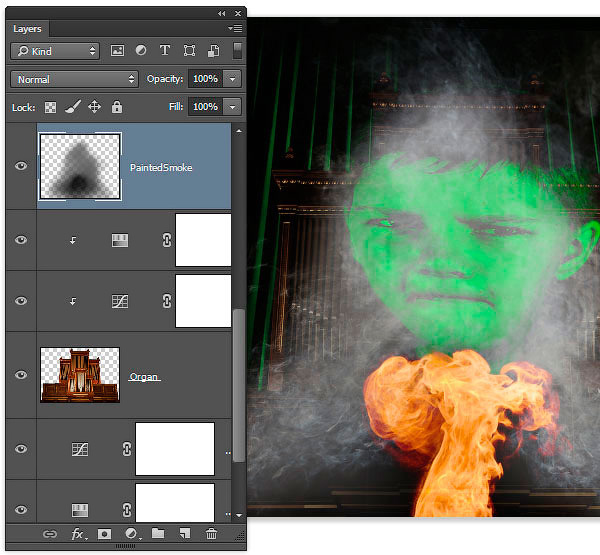Select mask of clipped gradient map layer
This screenshot has height=555, width=600.
coord(203,240)
